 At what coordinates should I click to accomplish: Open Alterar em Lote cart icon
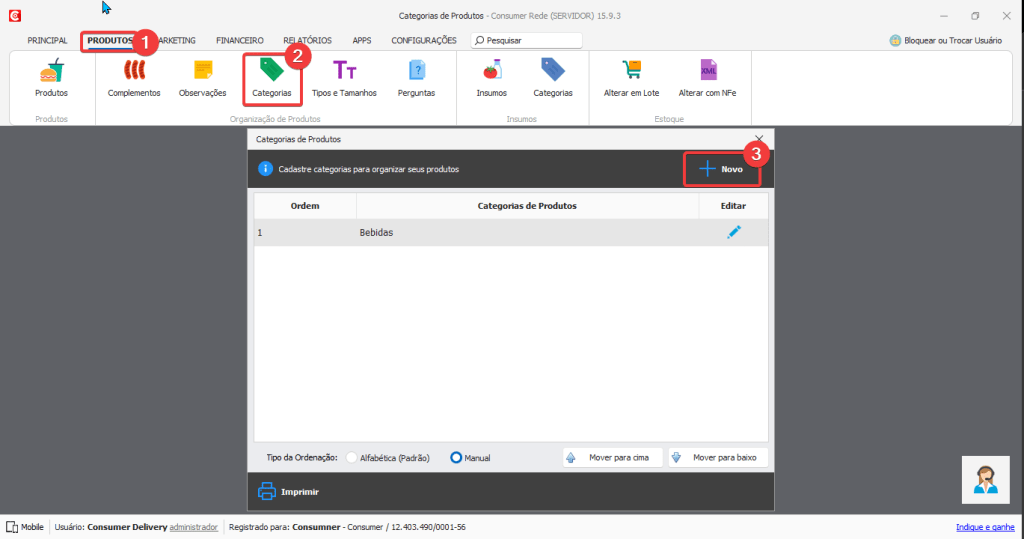[631, 72]
